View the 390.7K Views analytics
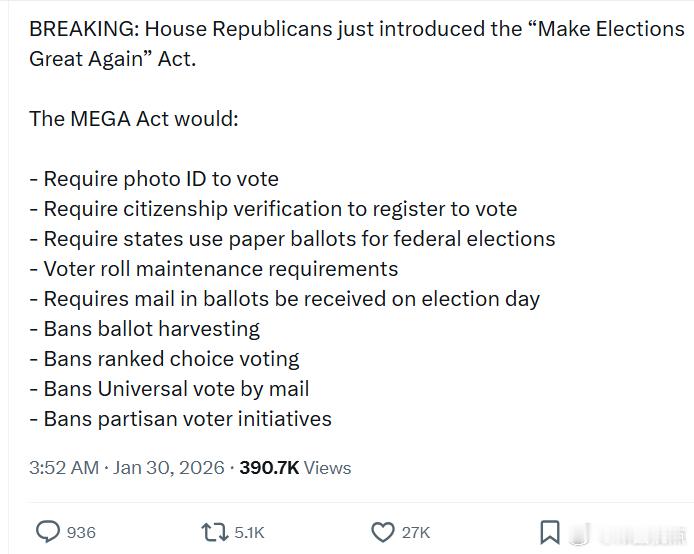 295,468
